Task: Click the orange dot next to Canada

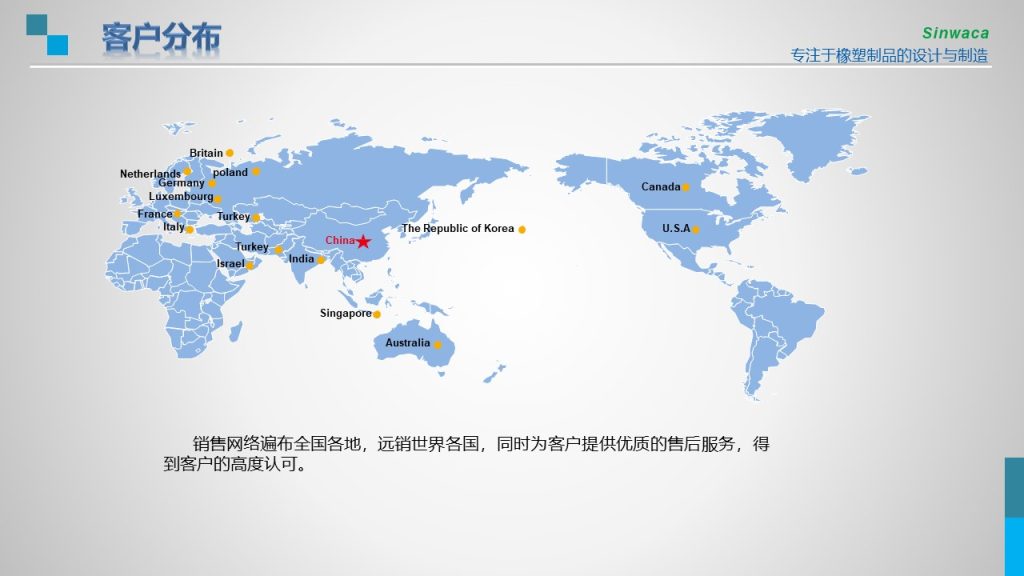Action: click(x=686, y=187)
